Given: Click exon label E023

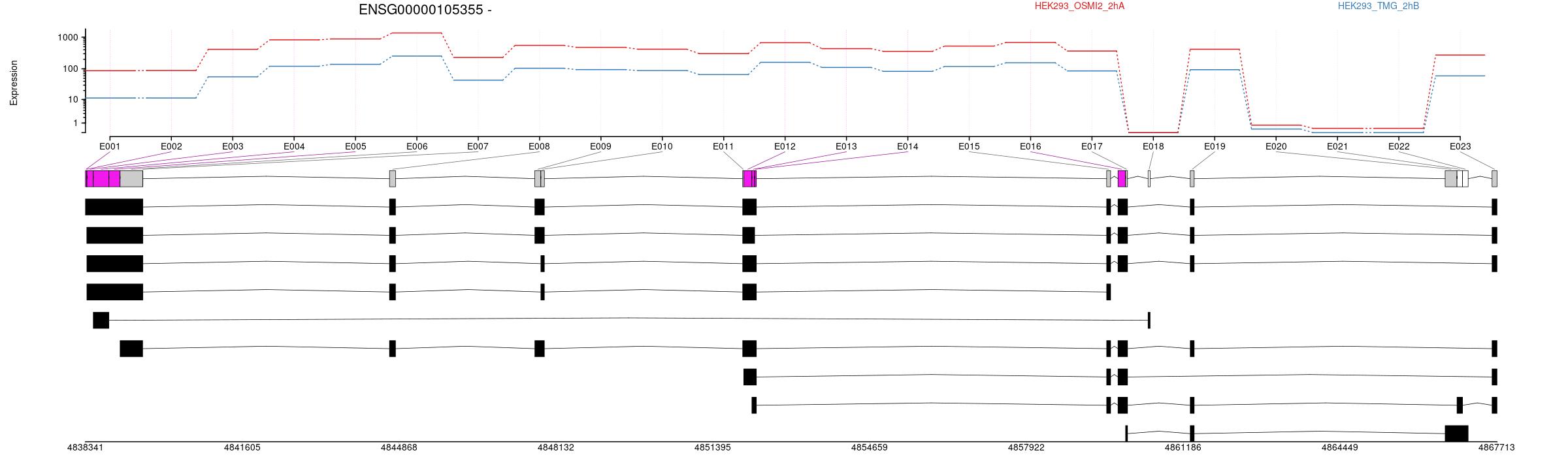Looking at the screenshot, I should [x=1460, y=146].
